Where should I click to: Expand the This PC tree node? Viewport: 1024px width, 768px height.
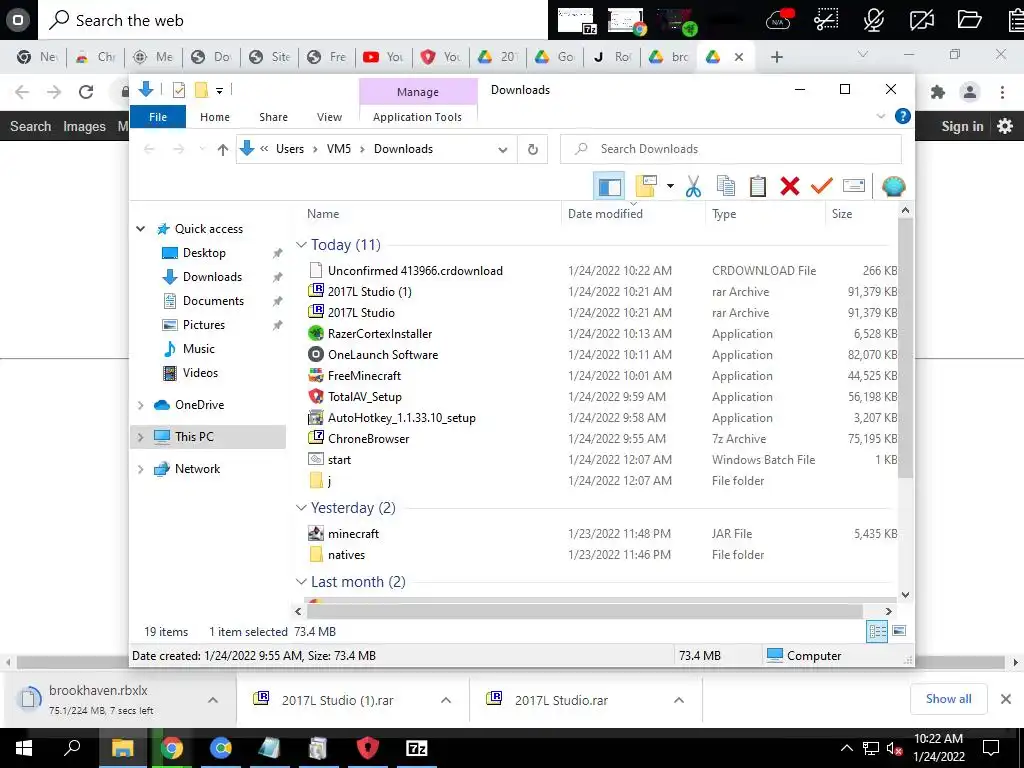point(140,437)
